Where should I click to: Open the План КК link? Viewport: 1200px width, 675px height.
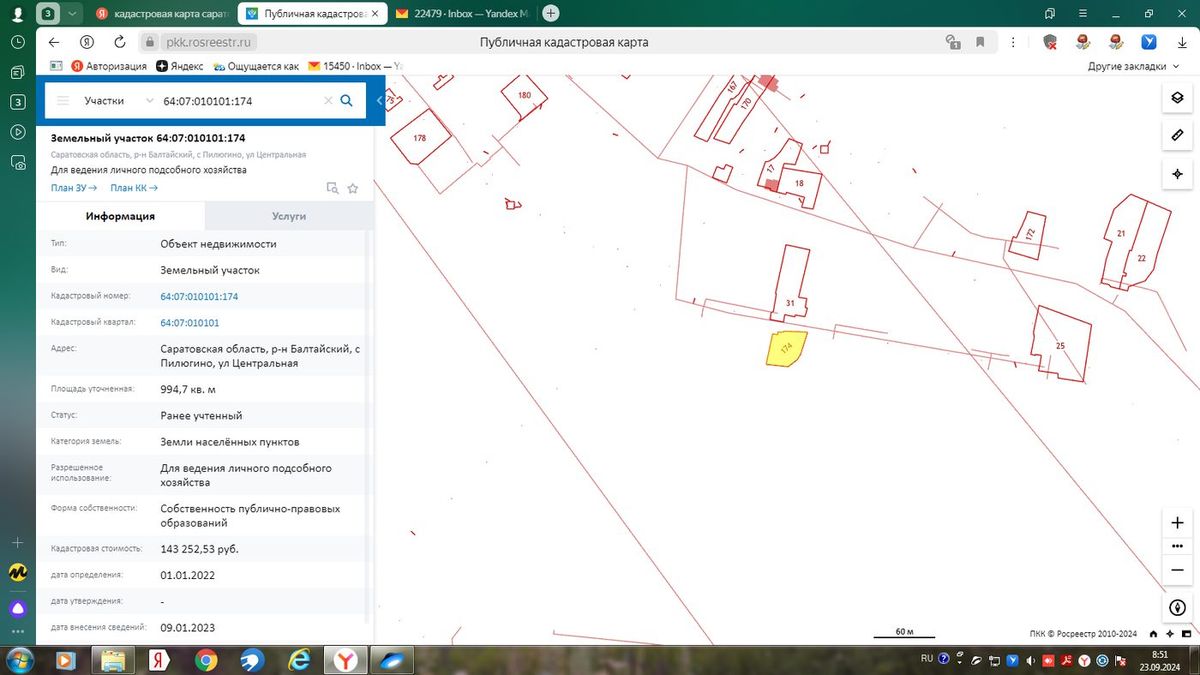pos(134,188)
